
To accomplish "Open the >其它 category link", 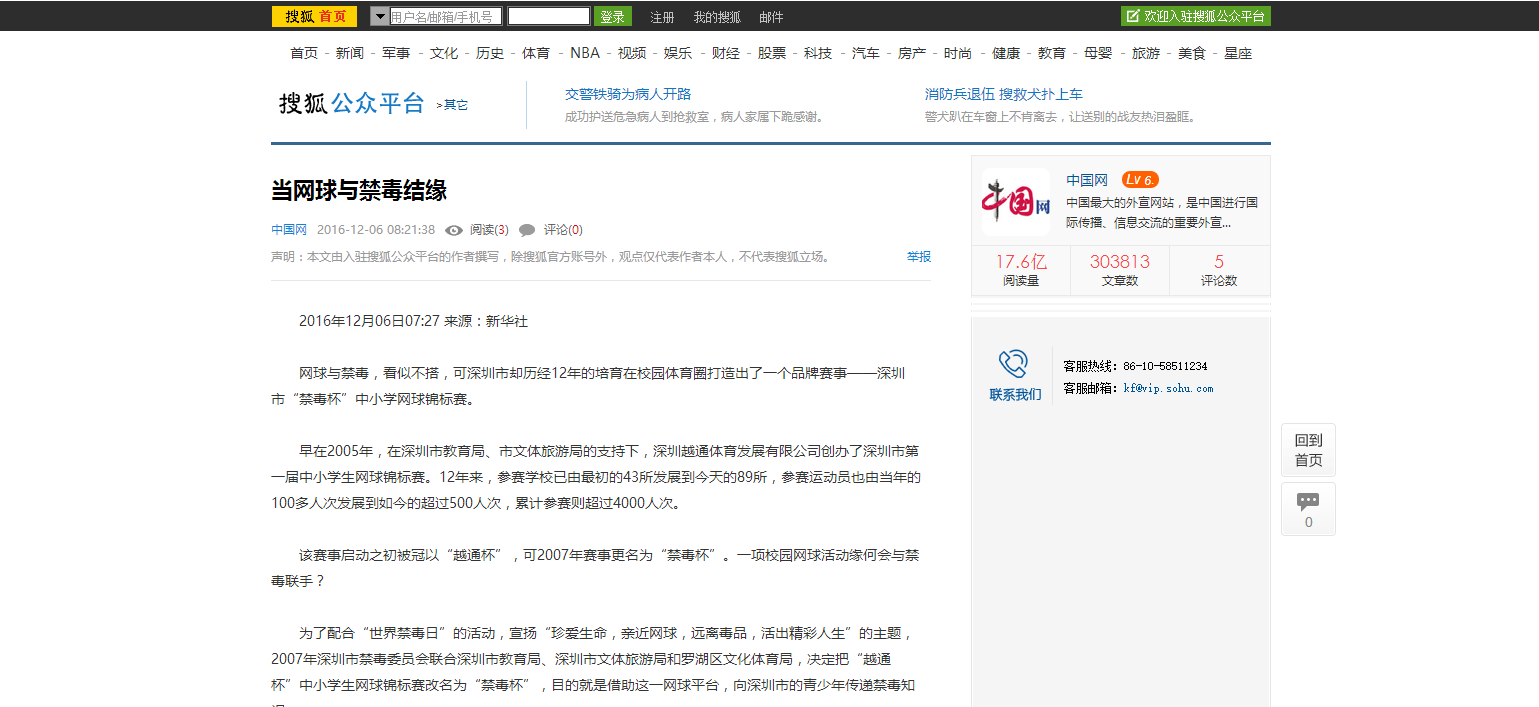I will [452, 105].
